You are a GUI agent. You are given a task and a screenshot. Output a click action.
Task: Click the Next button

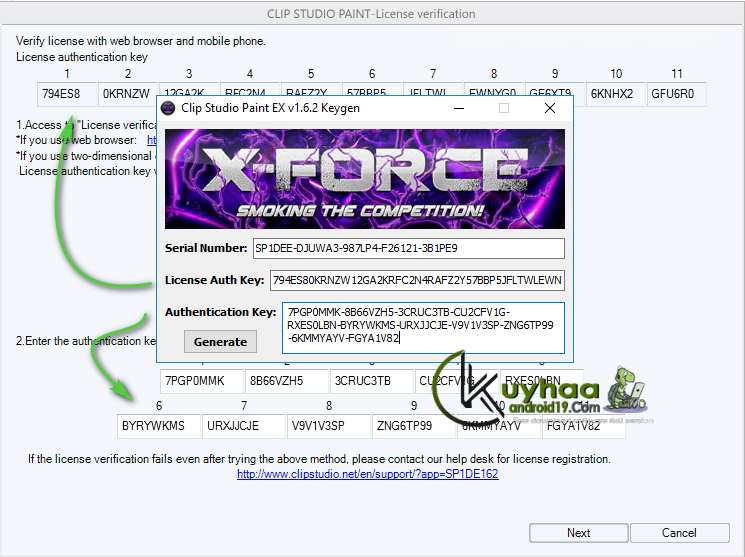point(579,533)
